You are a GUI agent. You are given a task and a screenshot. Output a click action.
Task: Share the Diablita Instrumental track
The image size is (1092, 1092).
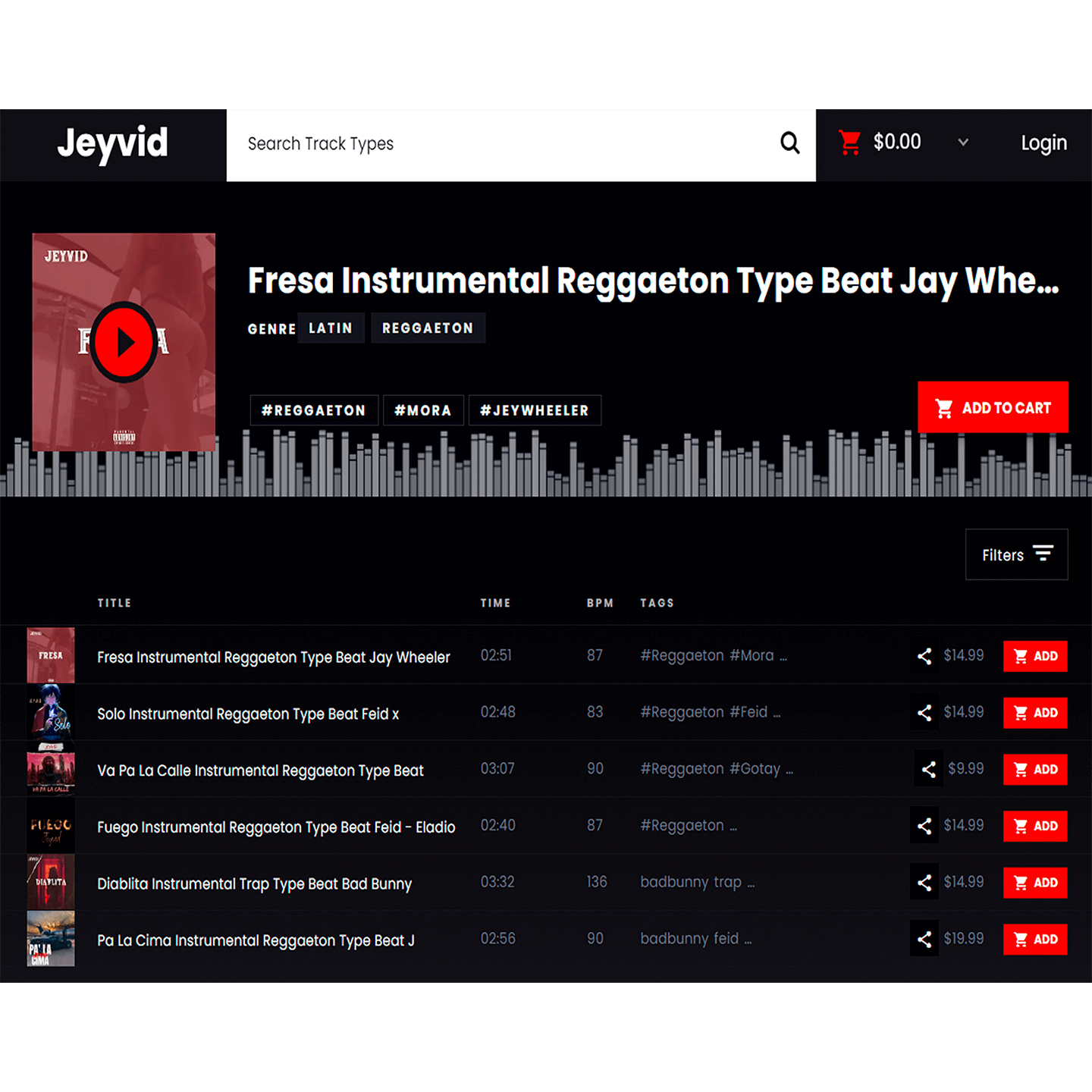[x=924, y=883]
